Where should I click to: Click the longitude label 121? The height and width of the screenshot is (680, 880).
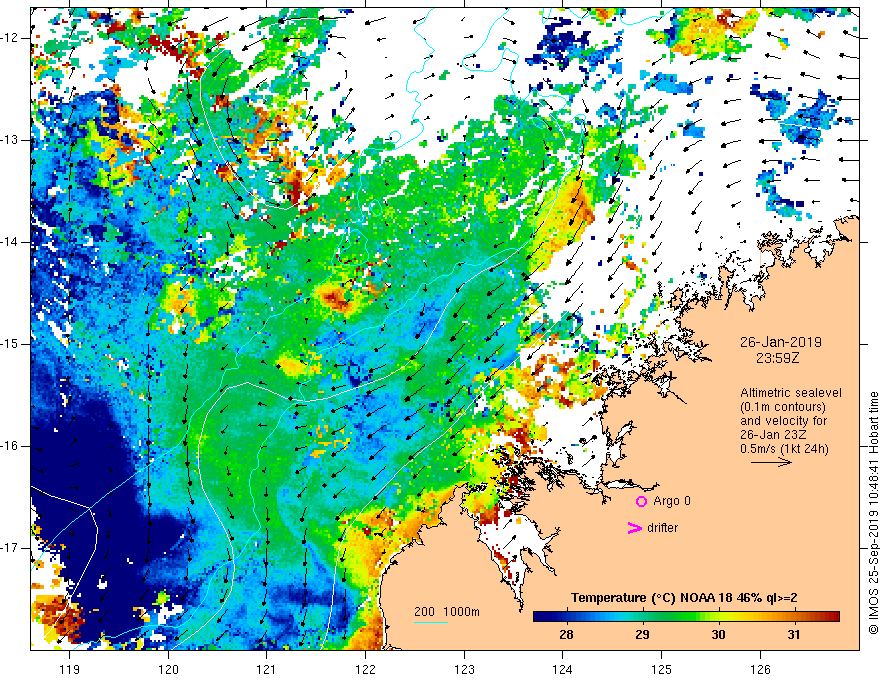pyautogui.click(x=267, y=669)
